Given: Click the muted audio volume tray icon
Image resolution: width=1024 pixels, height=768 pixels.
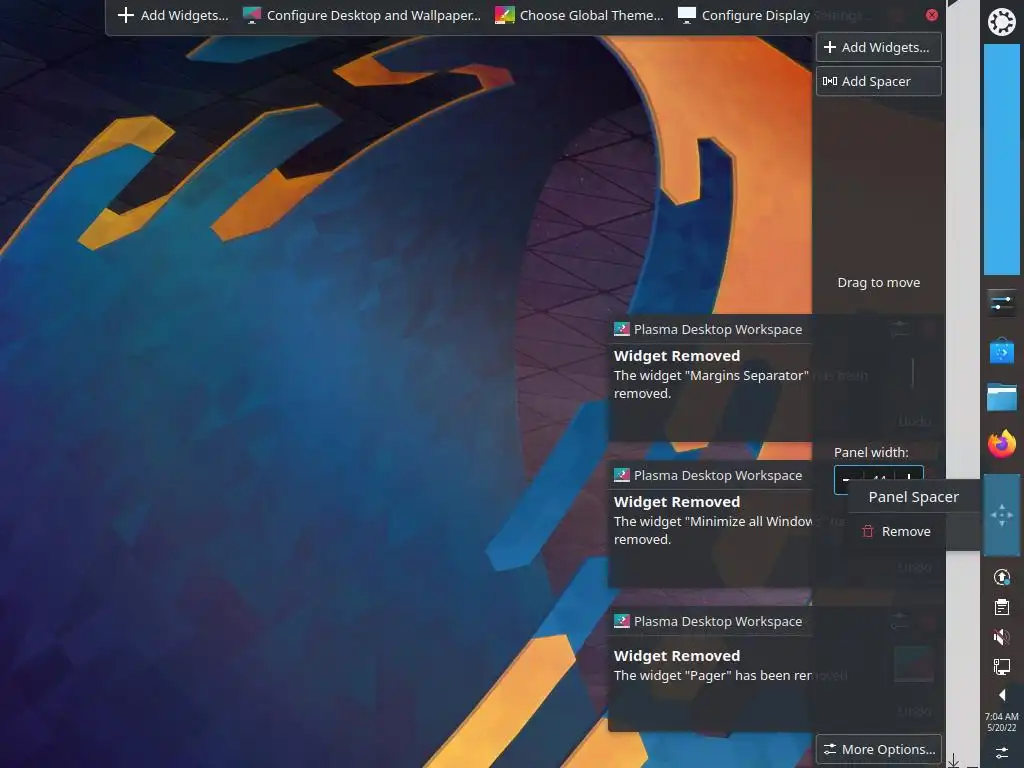Looking at the screenshot, I should 1001,637.
